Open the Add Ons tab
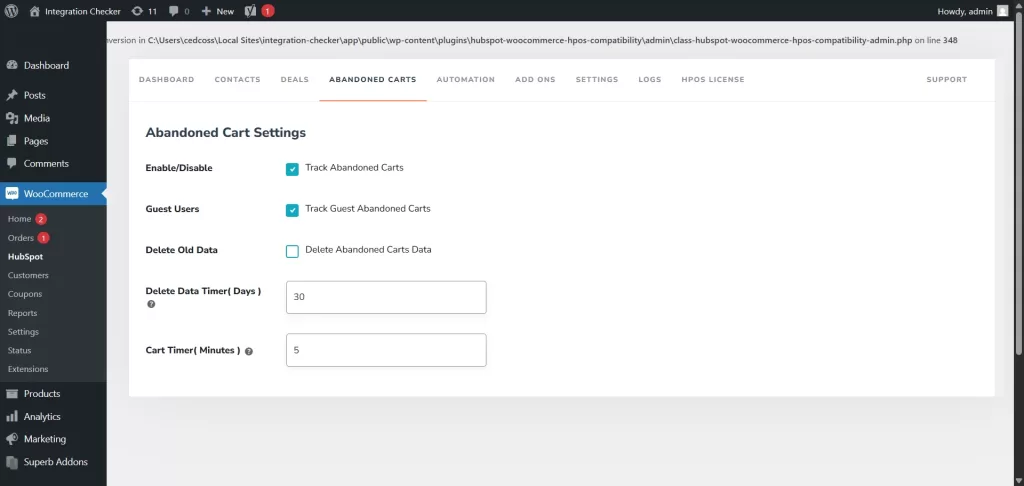The width and height of the screenshot is (1024, 486). pos(535,80)
